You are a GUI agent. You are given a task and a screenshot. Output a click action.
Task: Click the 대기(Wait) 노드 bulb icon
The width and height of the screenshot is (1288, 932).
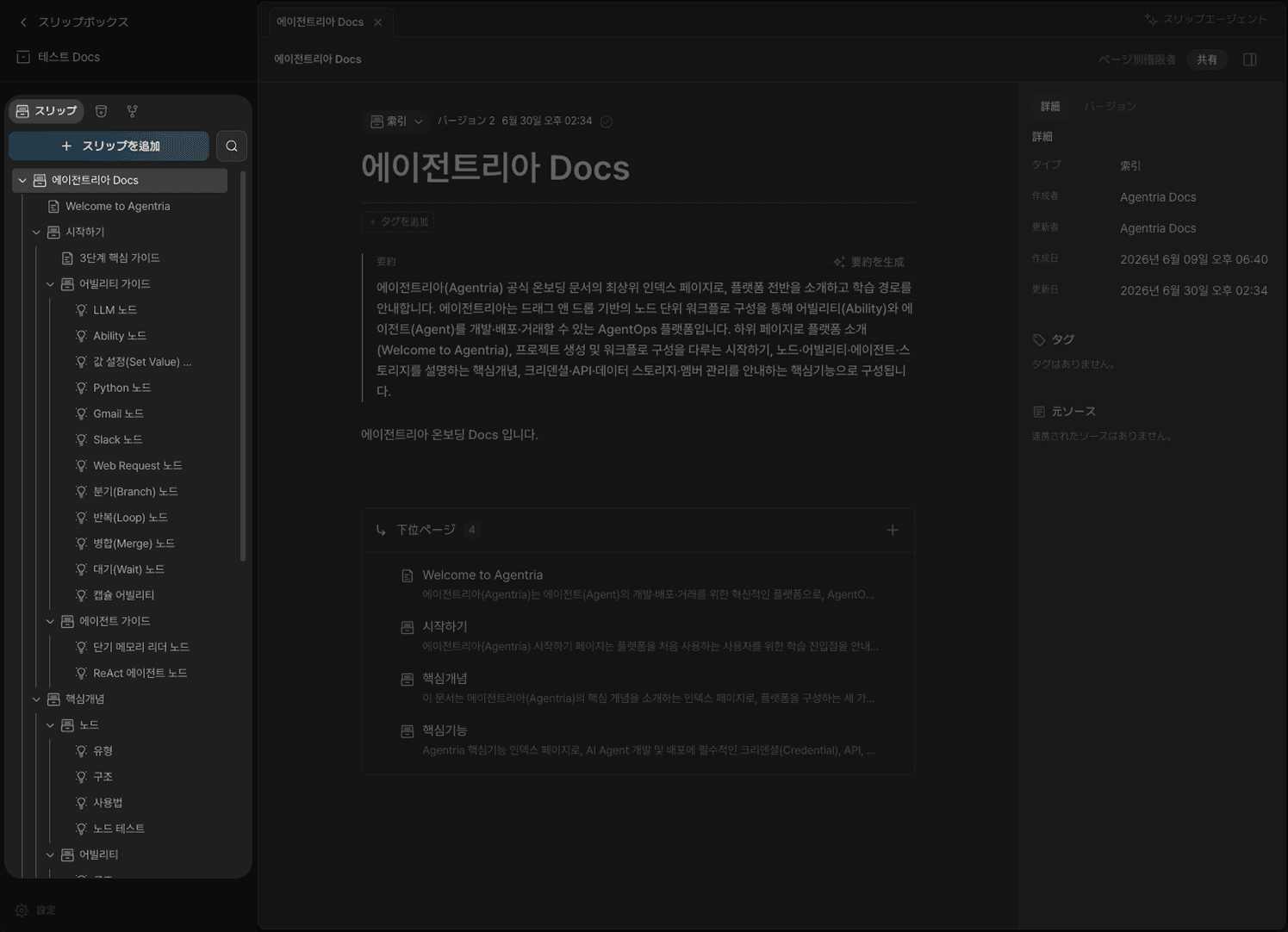81,569
